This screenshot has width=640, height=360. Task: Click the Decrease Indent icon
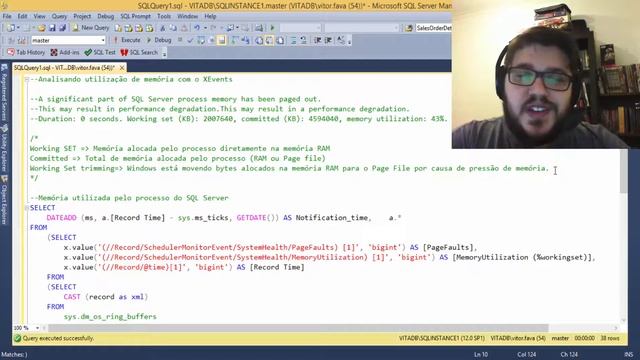(x=318, y=40)
